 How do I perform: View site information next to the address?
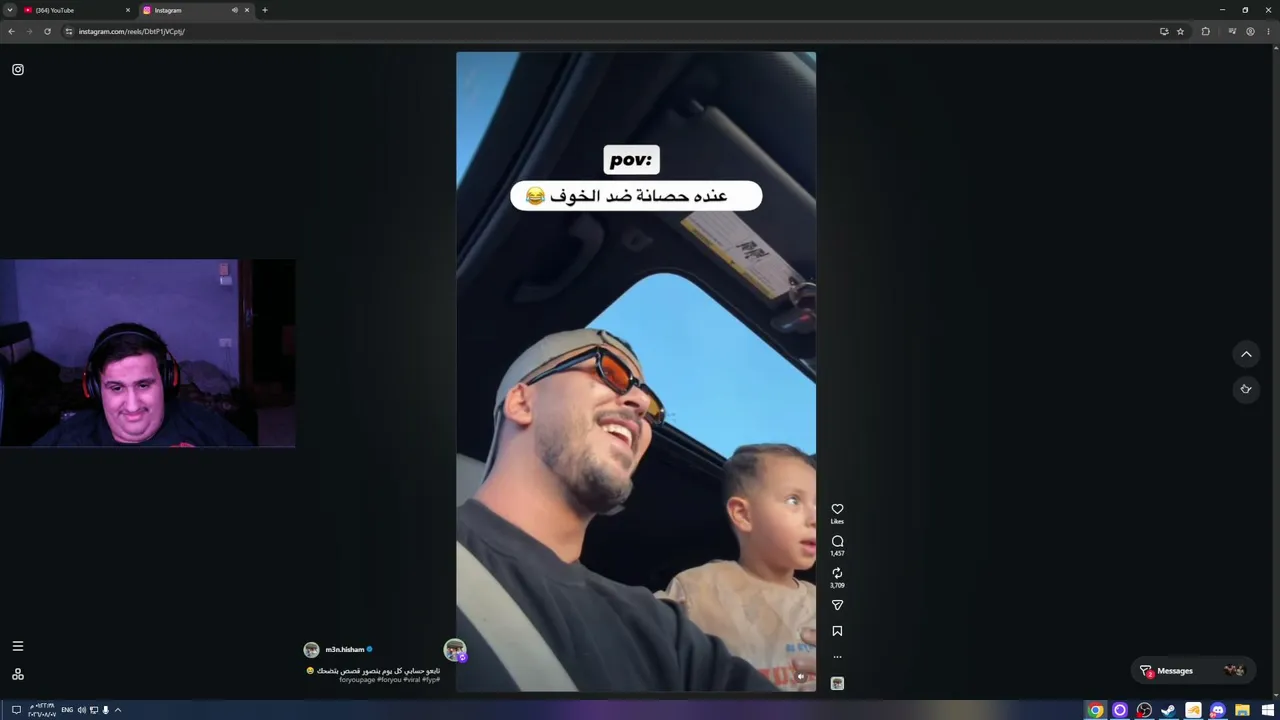(x=69, y=31)
